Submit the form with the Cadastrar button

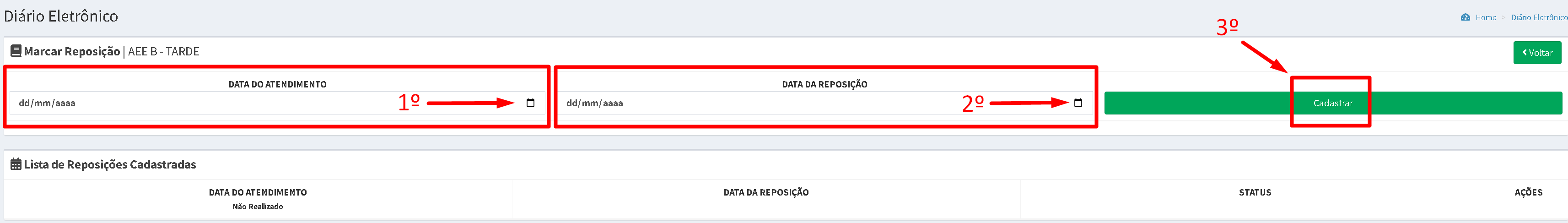click(1333, 103)
